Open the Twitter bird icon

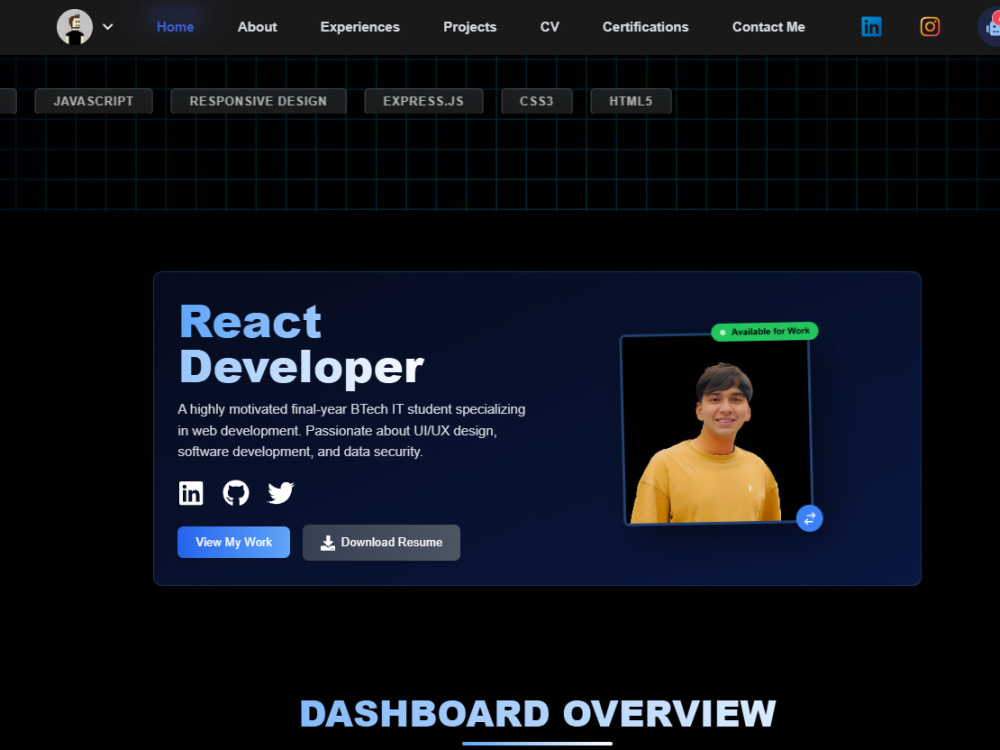pos(281,493)
